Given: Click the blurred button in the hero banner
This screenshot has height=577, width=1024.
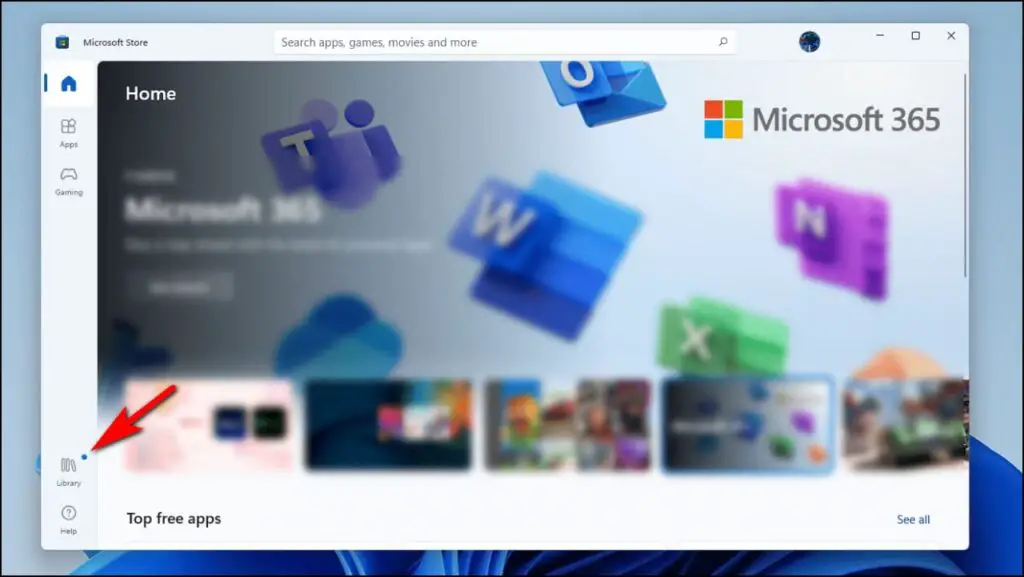Looking at the screenshot, I should (180, 287).
